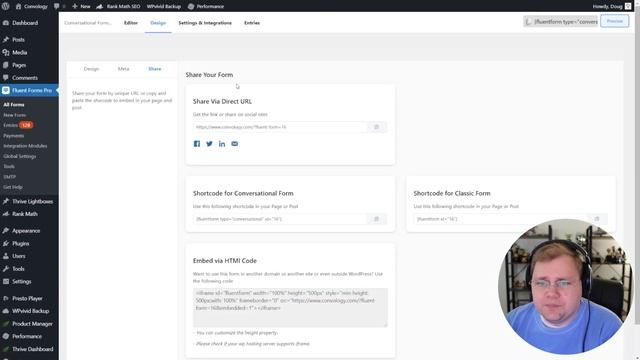This screenshot has width=640, height=360.
Task: Open SMTP submenu item
Action: point(9,177)
